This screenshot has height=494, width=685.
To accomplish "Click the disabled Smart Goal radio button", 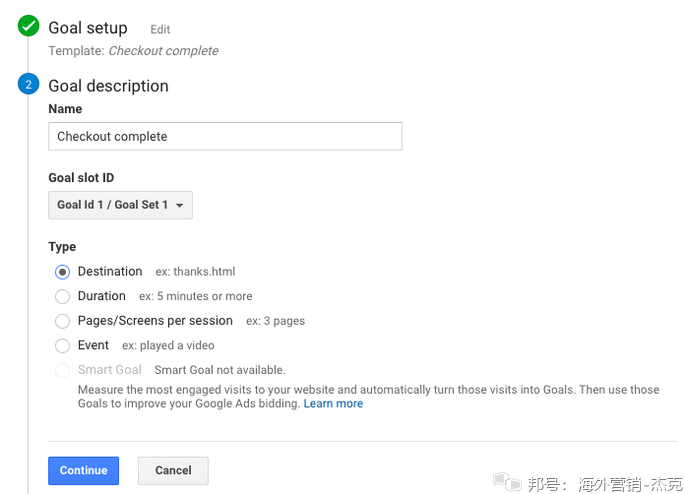I will coord(63,370).
